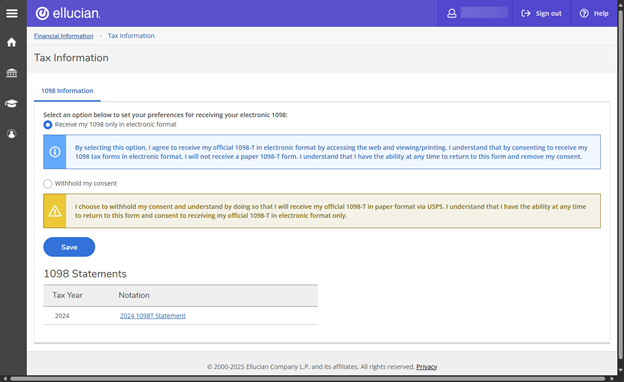Click the horizontal scrollbar right arrow
The height and width of the screenshot is (382, 624).
[613, 379]
